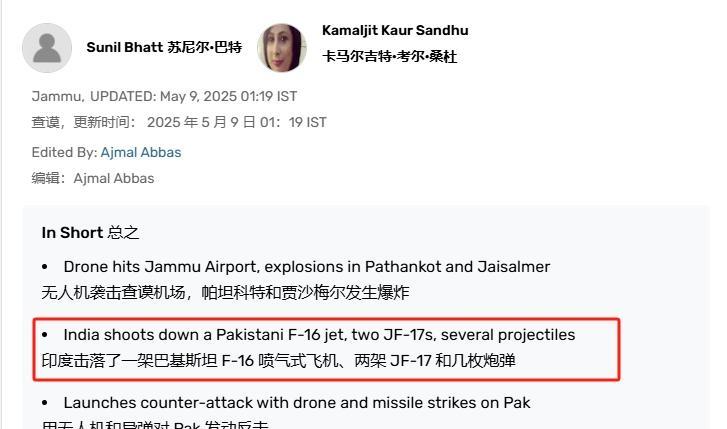The width and height of the screenshot is (727, 429).
Task: Click the 印度击落了一架巴基斯坦 F-16 translation
Action: pos(278,361)
